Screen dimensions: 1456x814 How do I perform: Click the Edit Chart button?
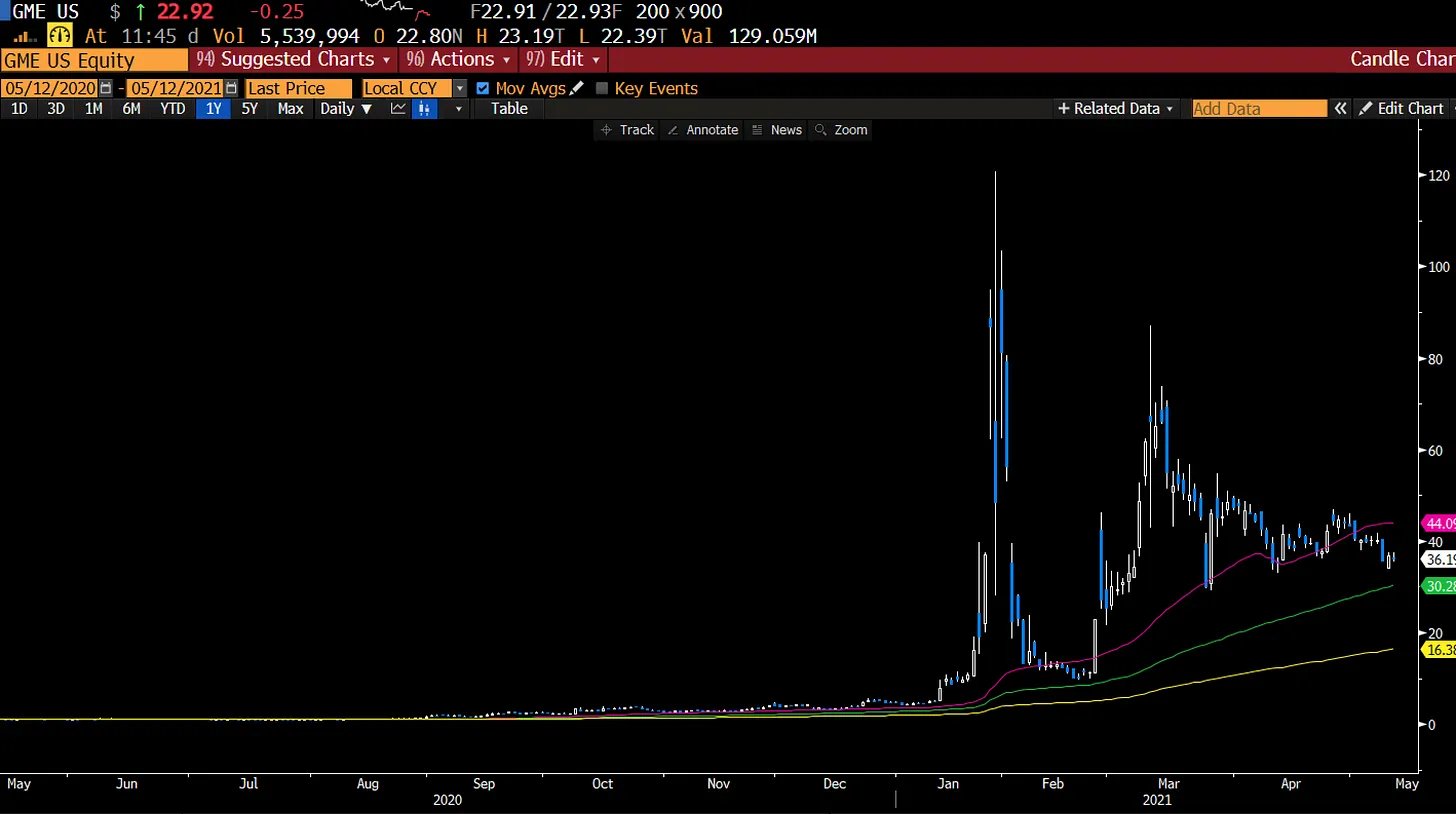1402,108
